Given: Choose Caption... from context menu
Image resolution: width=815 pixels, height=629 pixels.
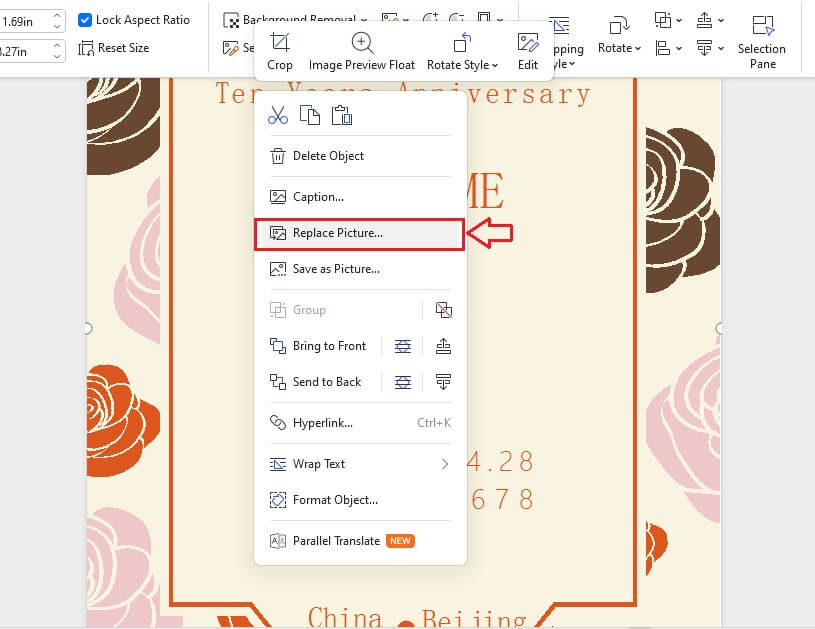Looking at the screenshot, I should [x=360, y=197].
